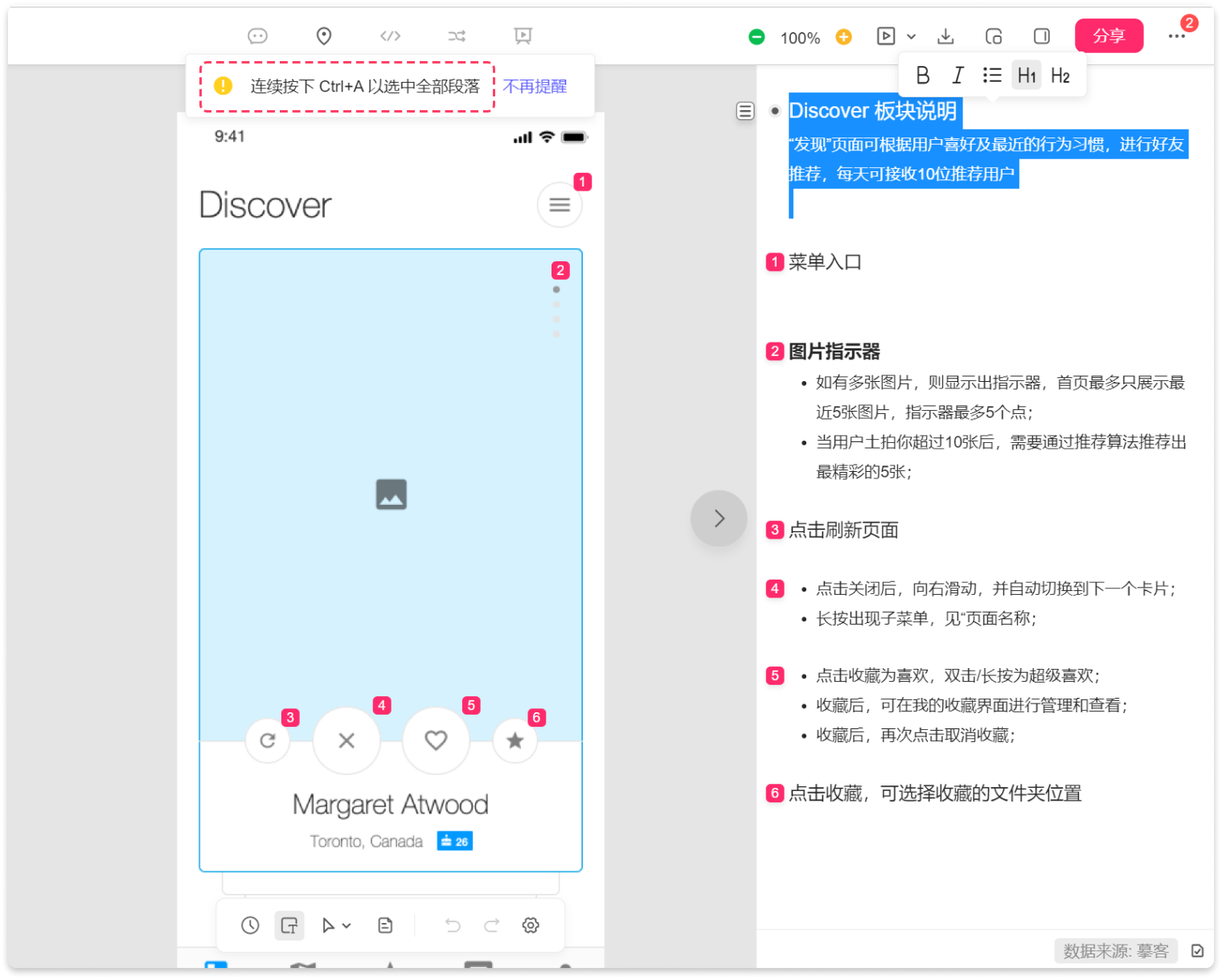Image resolution: width=1222 pixels, height=980 pixels.
Task: Click the comment bubble icon in top toolbar
Action: point(257,36)
